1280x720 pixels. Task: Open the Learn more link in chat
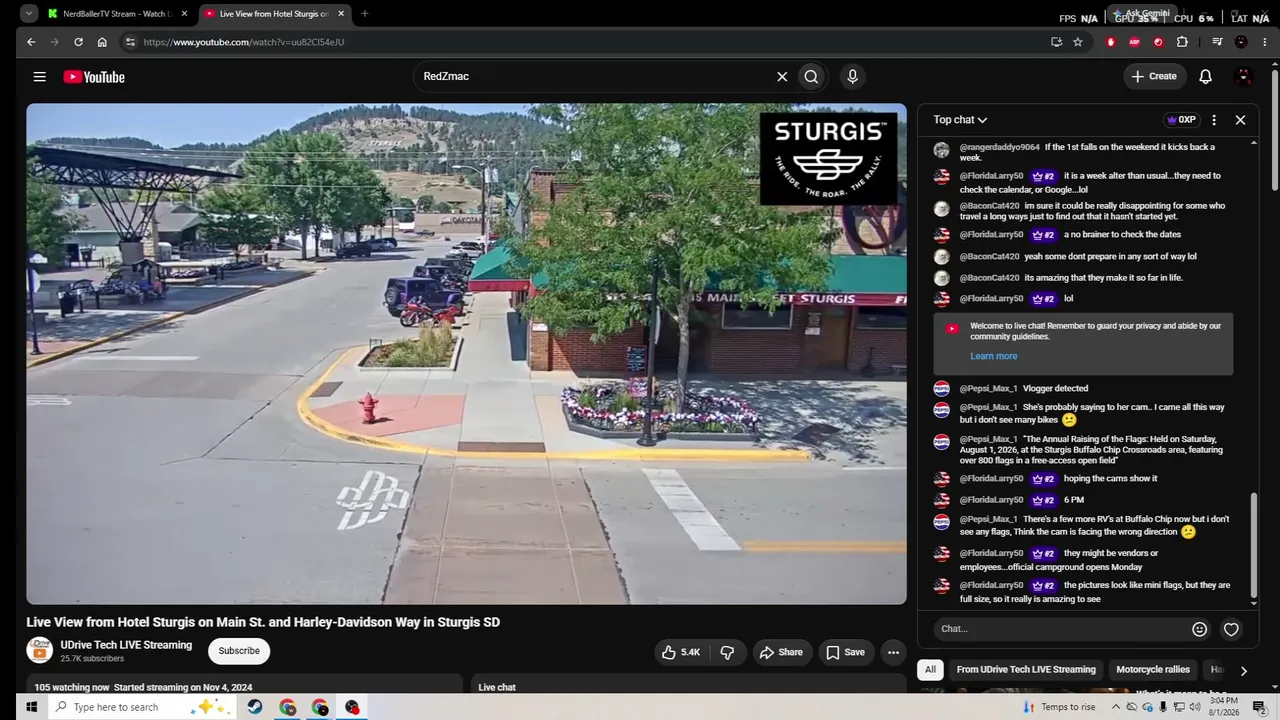click(x=993, y=356)
